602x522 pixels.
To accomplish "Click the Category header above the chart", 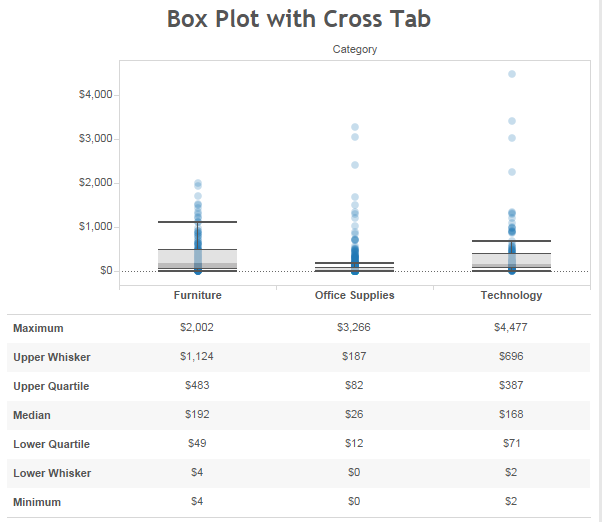I will pos(355,49).
